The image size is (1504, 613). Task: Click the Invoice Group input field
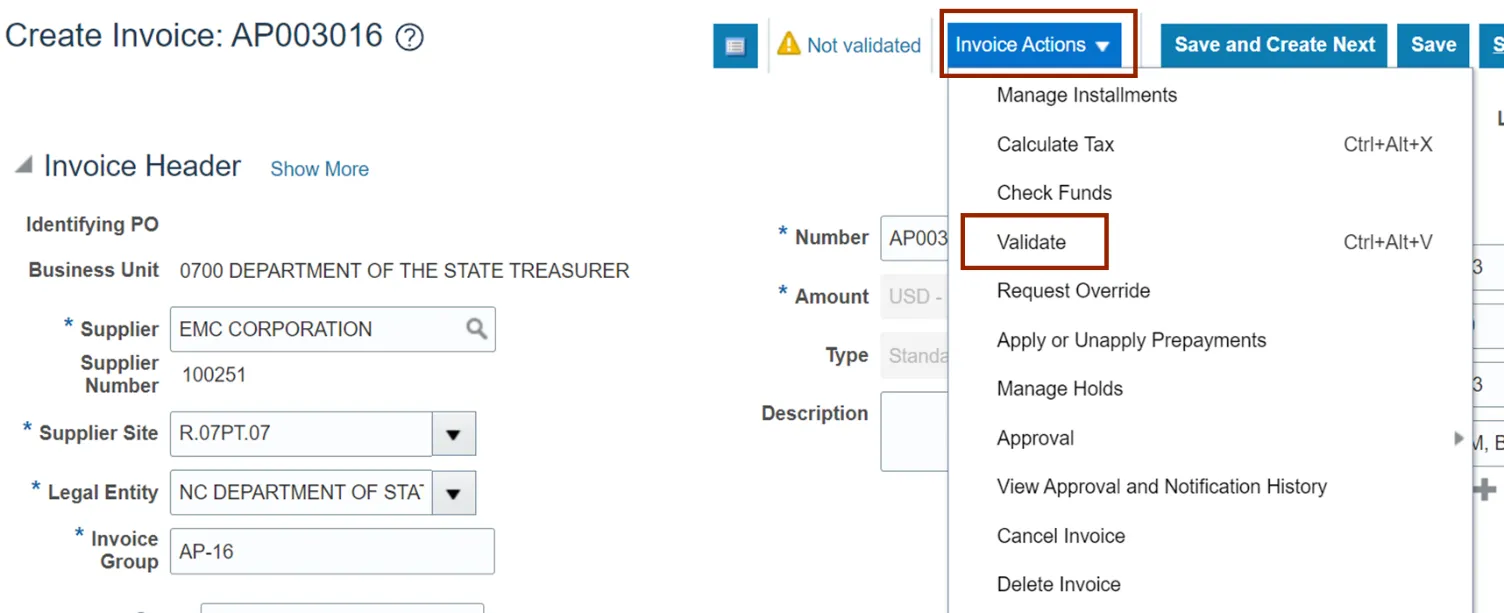[x=332, y=551]
